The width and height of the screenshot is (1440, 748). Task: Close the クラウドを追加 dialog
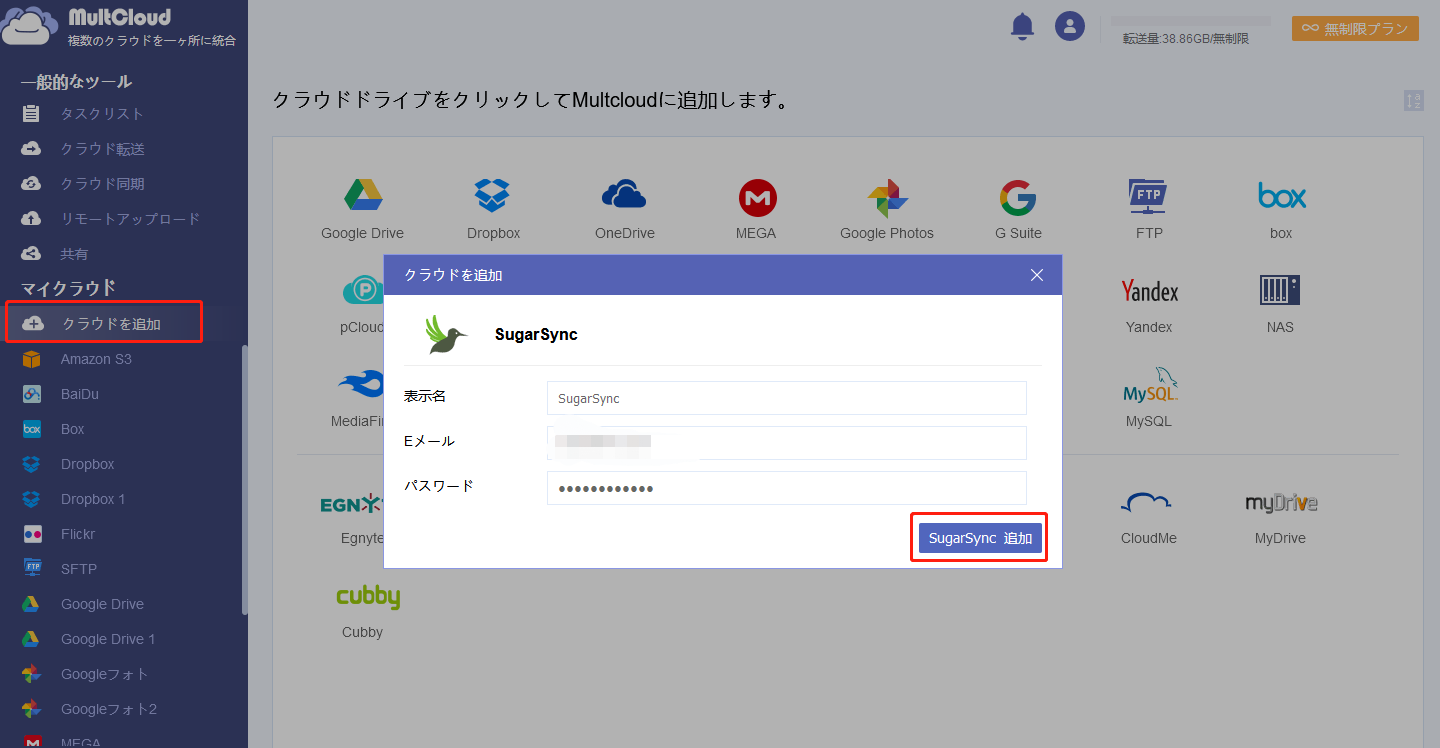(1037, 275)
